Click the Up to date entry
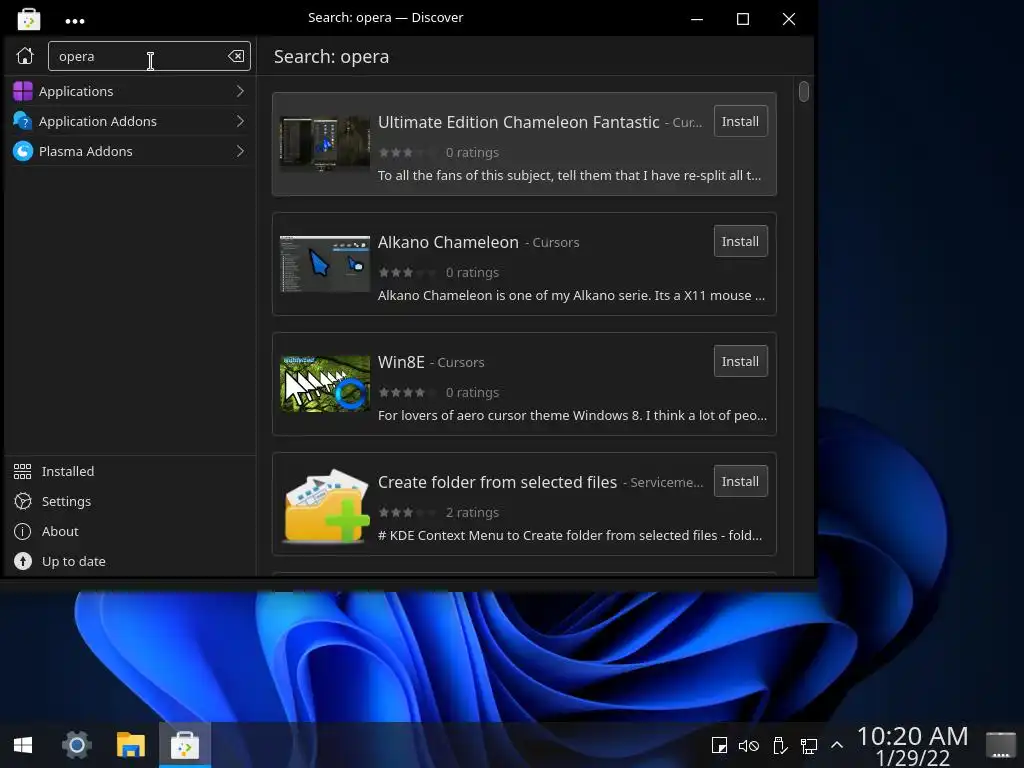The width and height of the screenshot is (1024, 768). coord(131,562)
